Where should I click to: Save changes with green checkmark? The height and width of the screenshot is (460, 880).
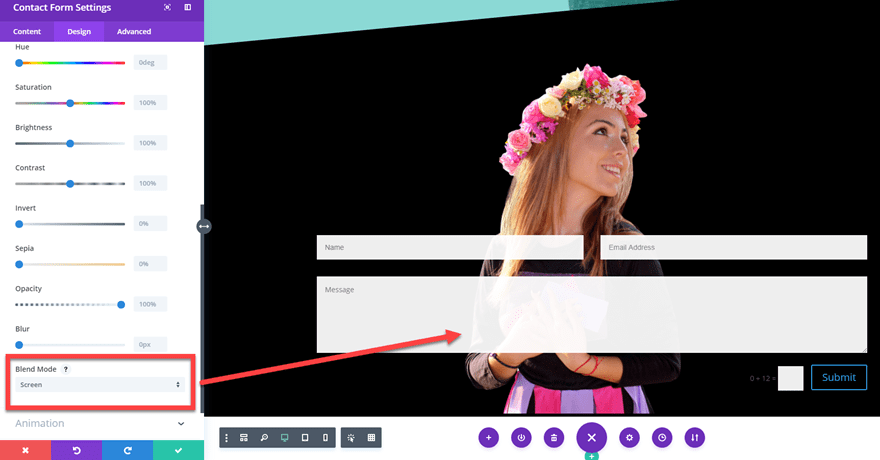[x=178, y=450]
